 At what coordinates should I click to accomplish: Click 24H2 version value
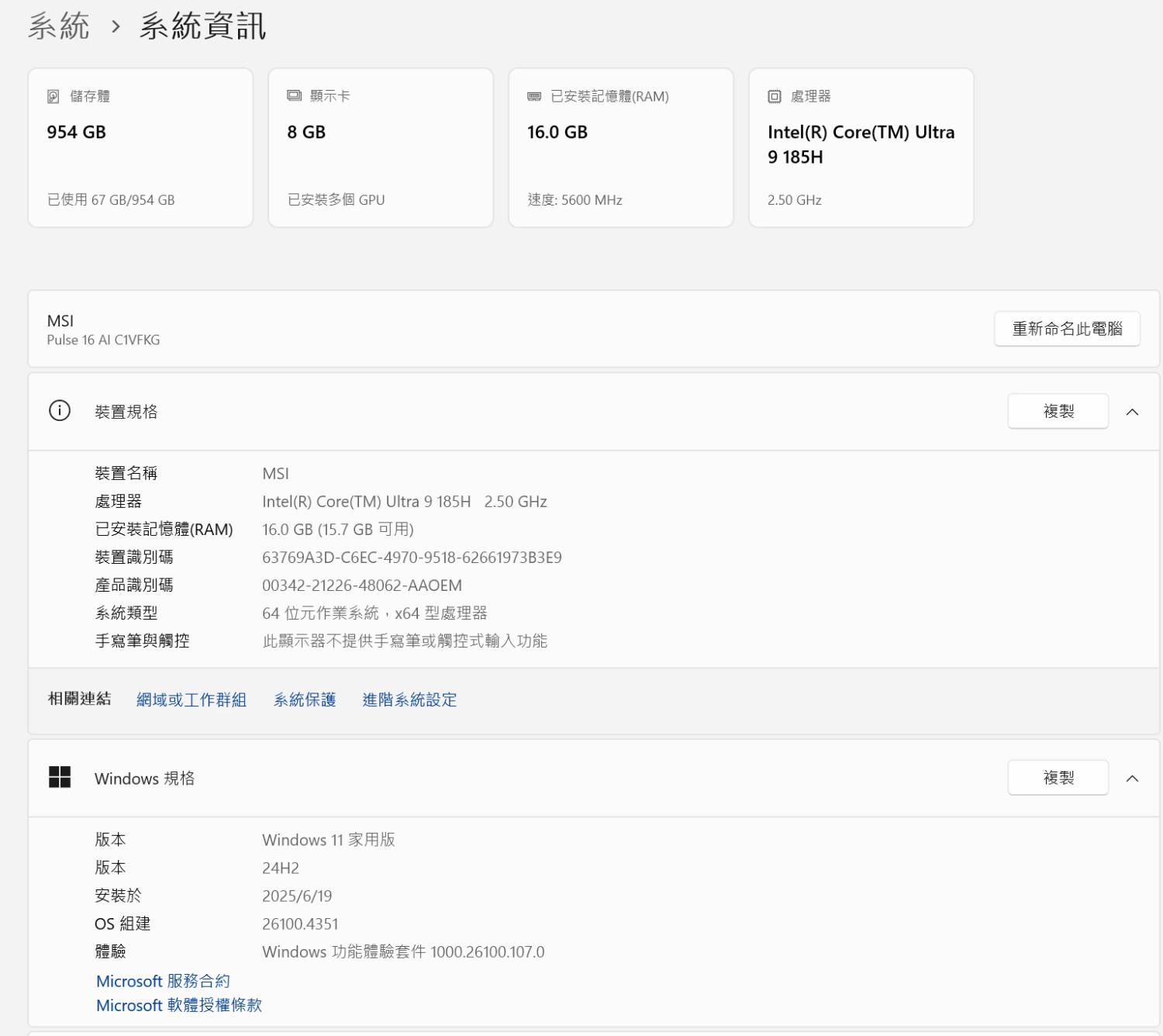281,869
